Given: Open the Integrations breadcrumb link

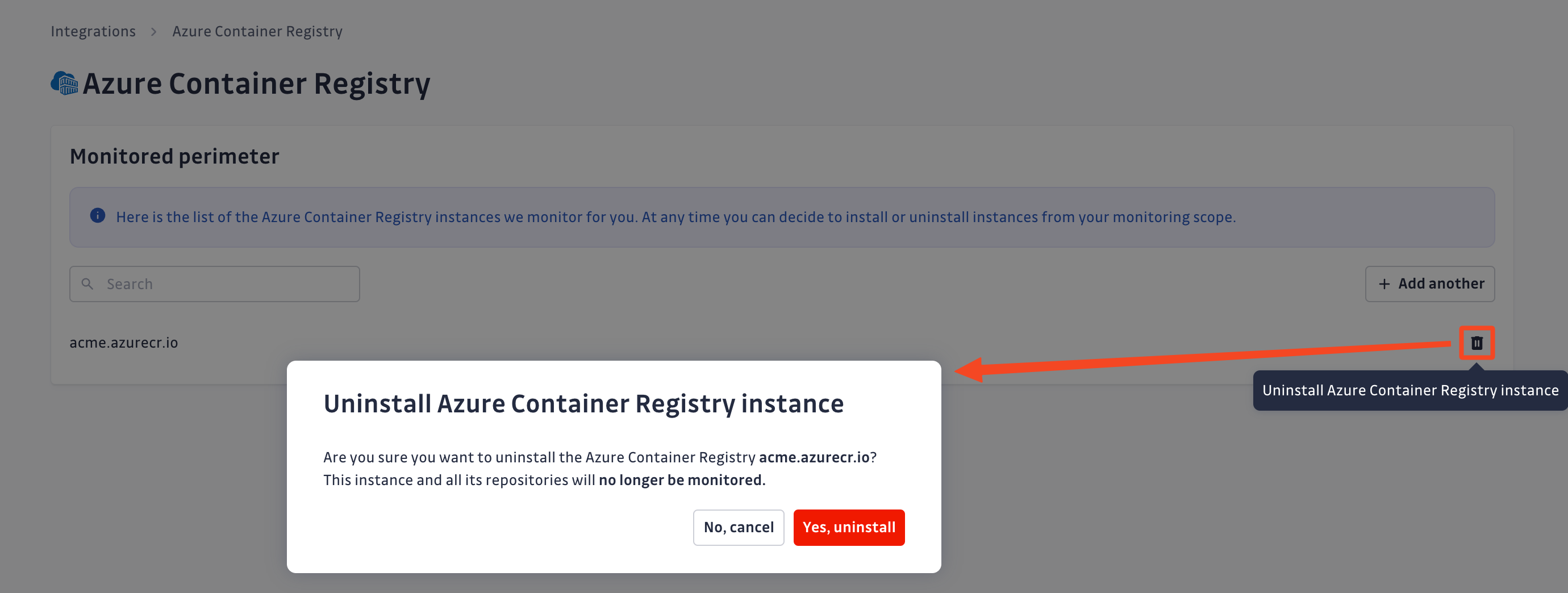Looking at the screenshot, I should (x=93, y=31).
